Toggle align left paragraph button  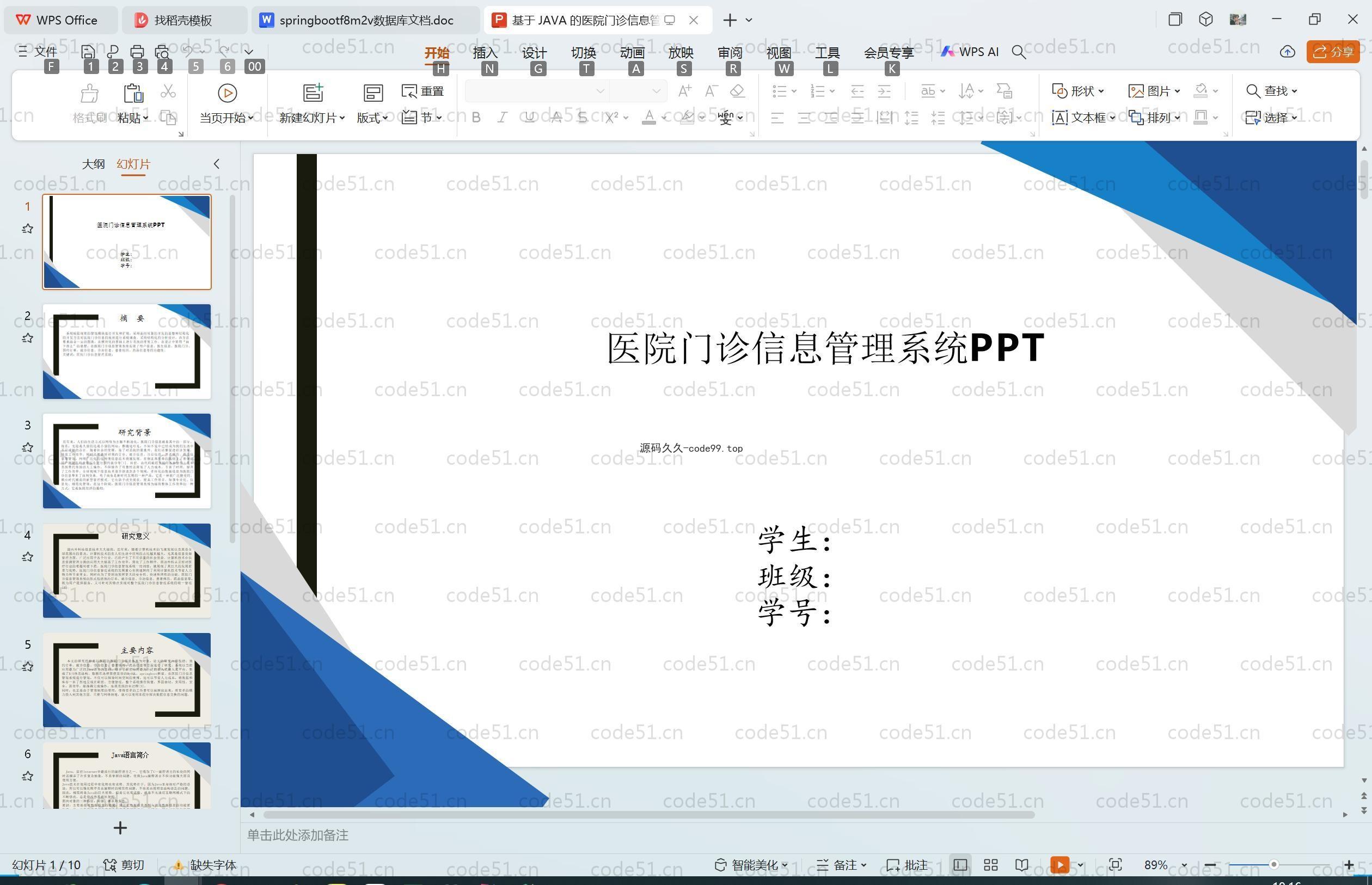(777, 118)
